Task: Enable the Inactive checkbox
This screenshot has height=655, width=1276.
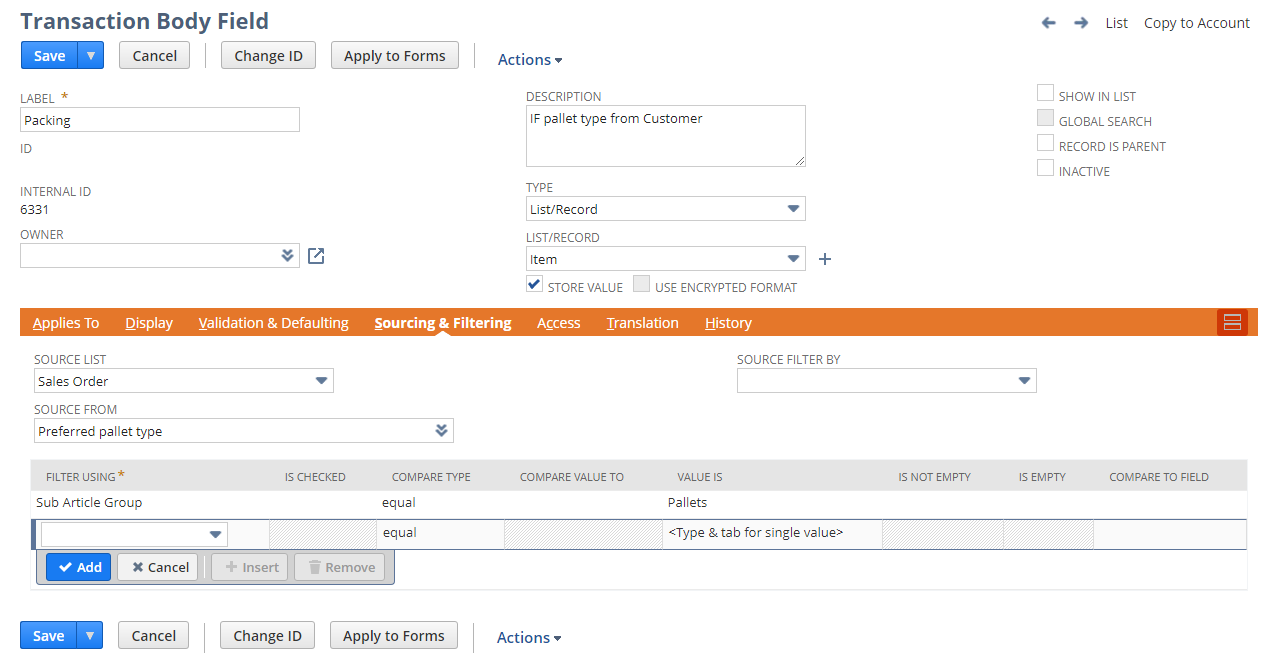Action: pyautogui.click(x=1045, y=169)
